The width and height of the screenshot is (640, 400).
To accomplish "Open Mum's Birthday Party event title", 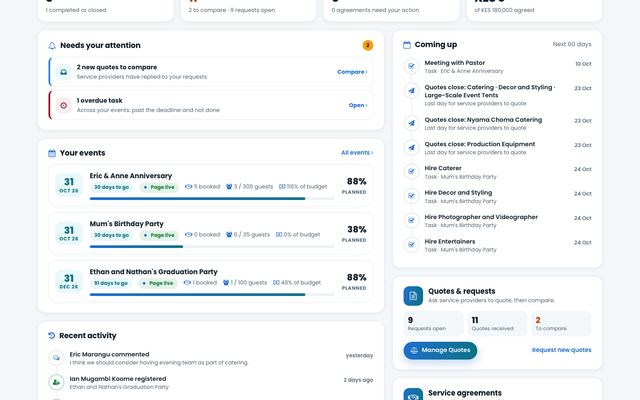I will [x=127, y=224].
